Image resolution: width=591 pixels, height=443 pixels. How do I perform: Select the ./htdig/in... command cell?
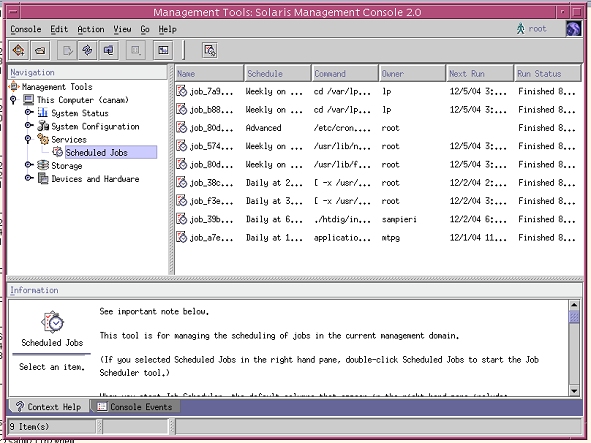tap(342, 219)
